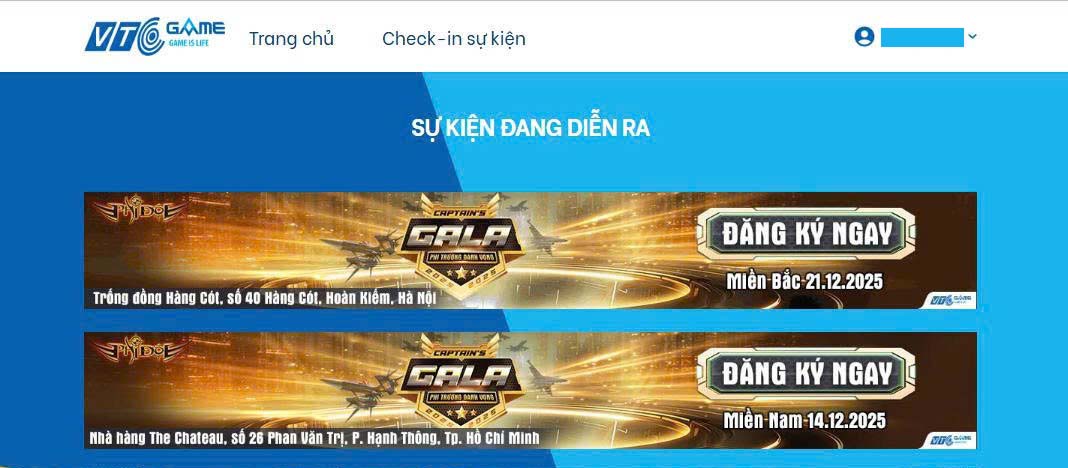Click the Phi Đội logo on second banner
Viewport: 1068px width, 468px height.
pyautogui.click(x=139, y=349)
